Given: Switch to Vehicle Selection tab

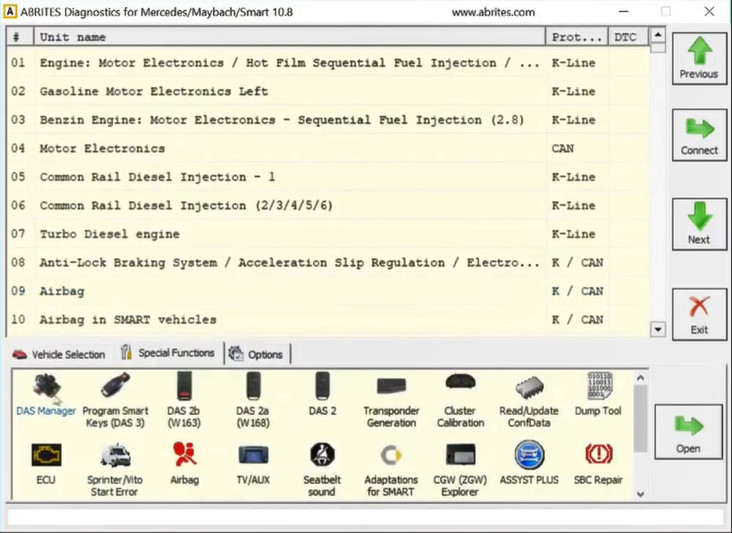Looking at the screenshot, I should 59,354.
